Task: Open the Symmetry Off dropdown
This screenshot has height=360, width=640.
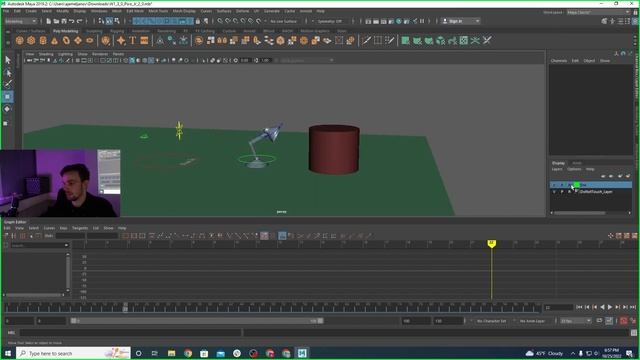Action: (x=331, y=21)
